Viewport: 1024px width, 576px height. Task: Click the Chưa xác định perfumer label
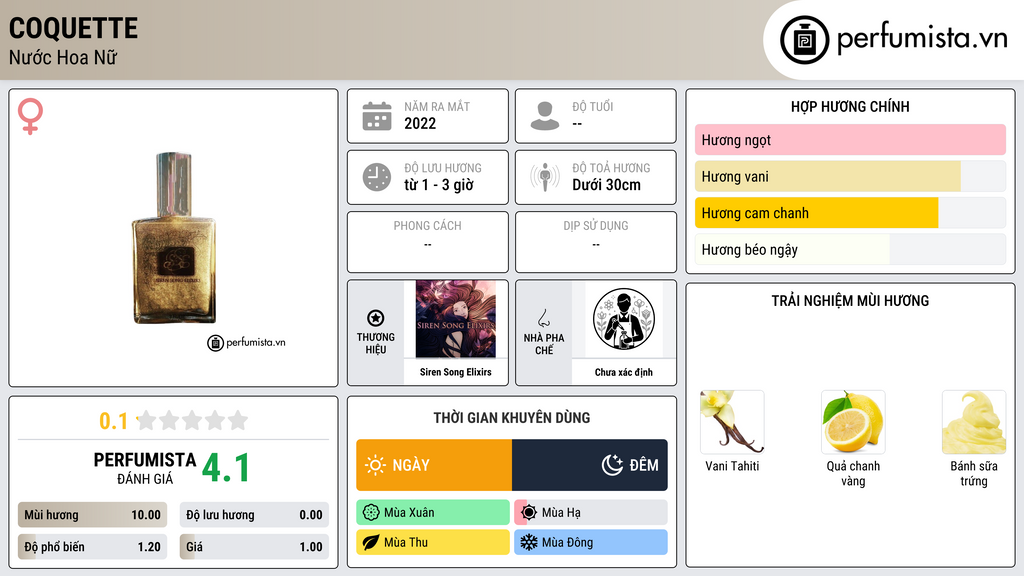624,372
